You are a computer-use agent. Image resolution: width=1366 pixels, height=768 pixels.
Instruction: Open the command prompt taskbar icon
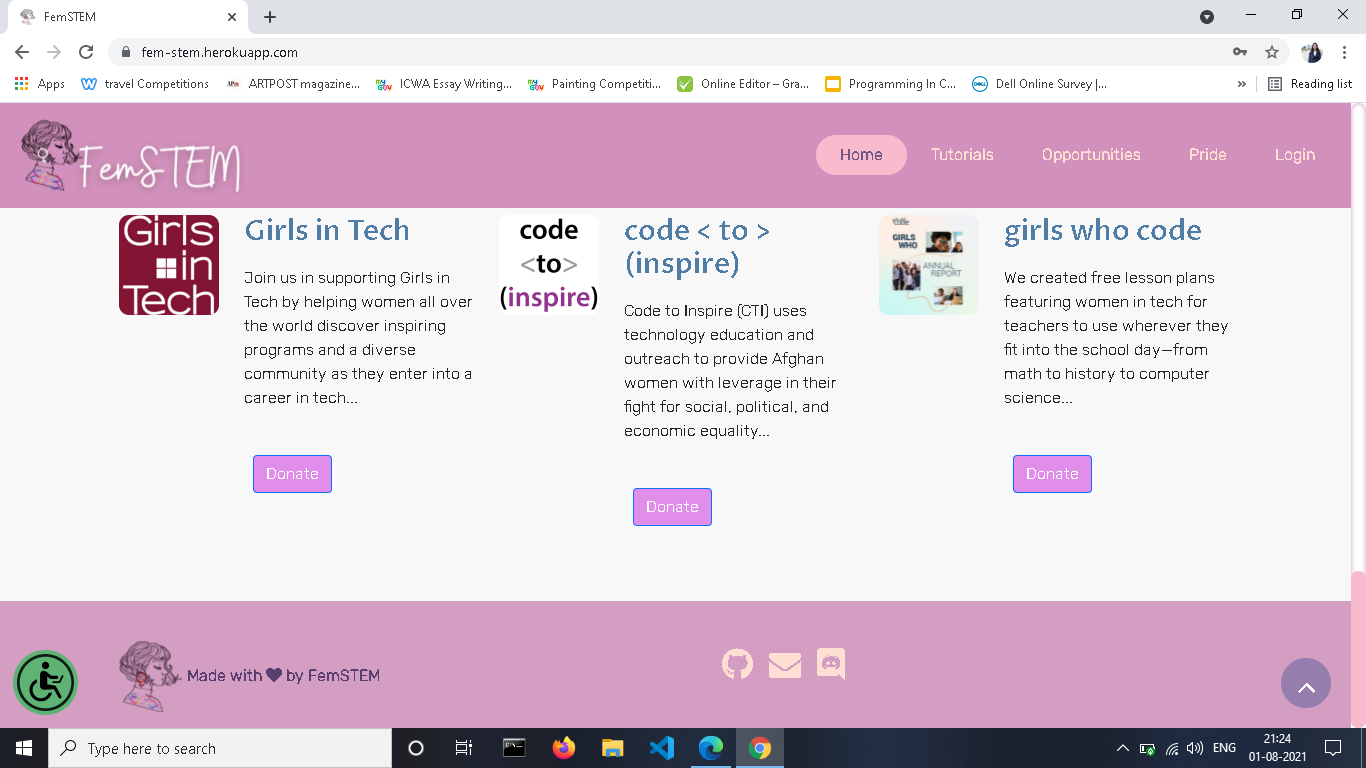[x=514, y=748]
